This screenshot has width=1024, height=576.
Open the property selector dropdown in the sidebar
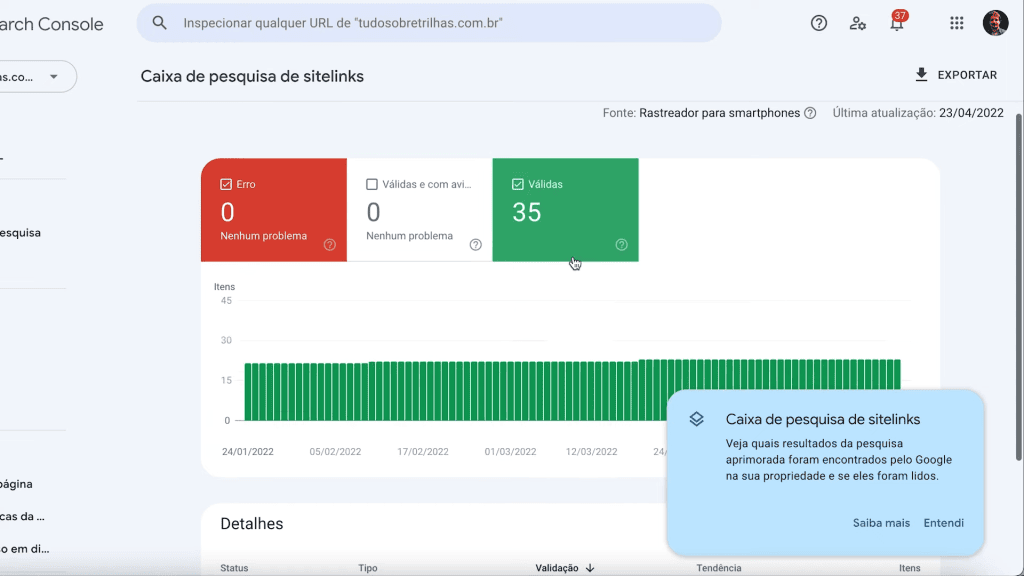pos(38,76)
